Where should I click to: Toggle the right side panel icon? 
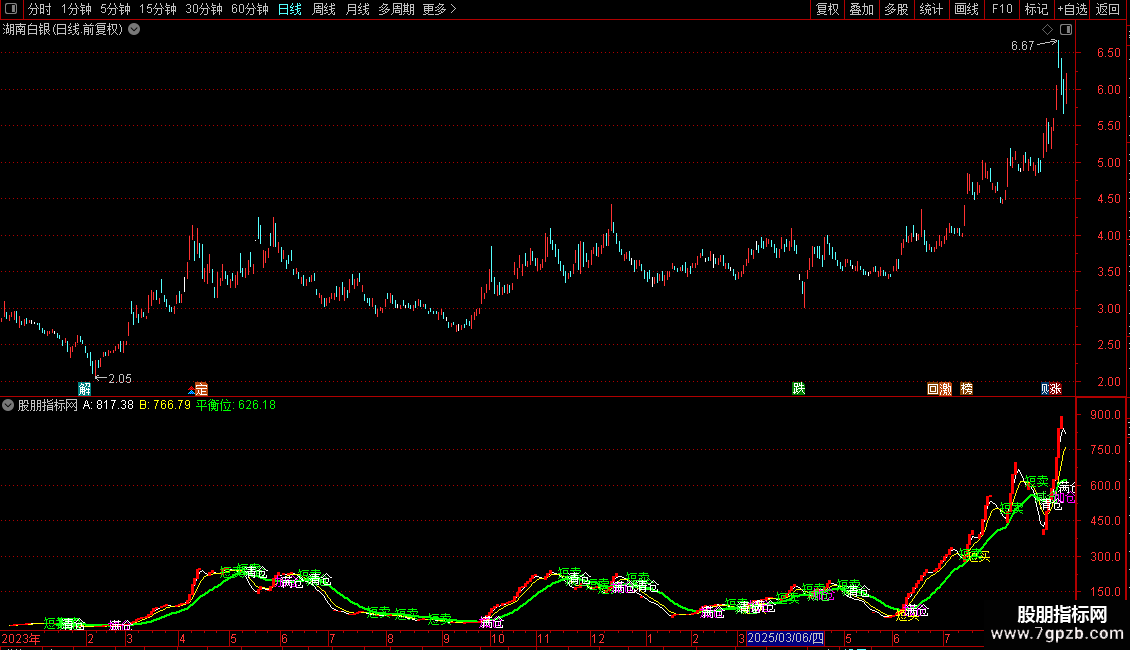click(x=1066, y=30)
